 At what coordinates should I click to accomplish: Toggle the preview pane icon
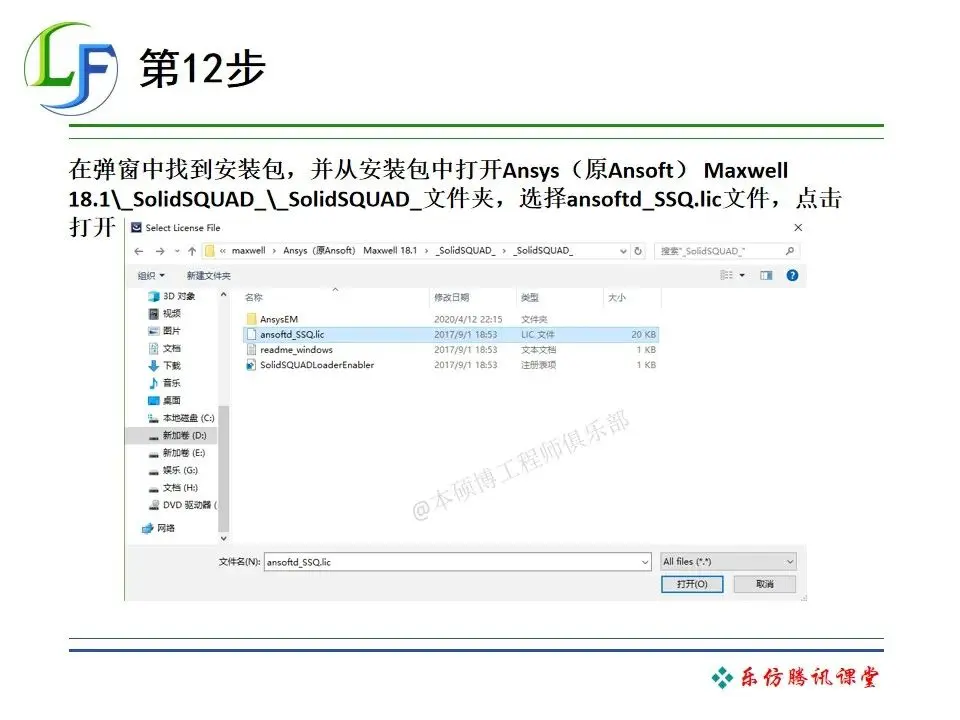pyautogui.click(x=766, y=276)
